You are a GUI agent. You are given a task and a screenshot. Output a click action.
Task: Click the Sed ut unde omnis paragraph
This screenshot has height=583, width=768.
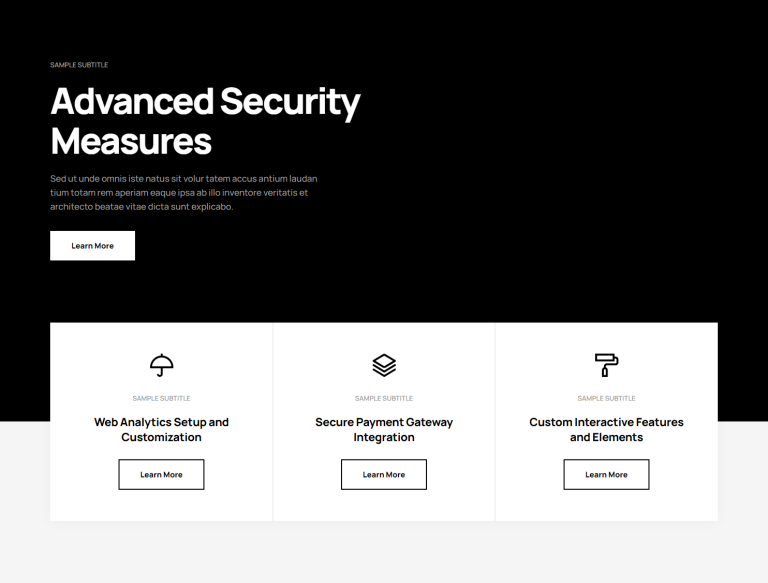(184, 193)
